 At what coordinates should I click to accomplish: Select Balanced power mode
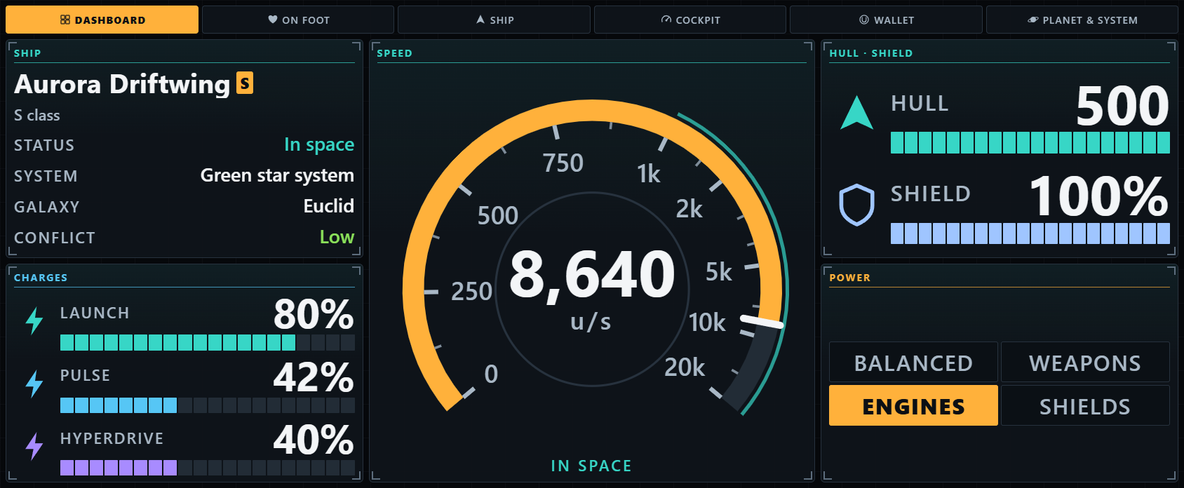[913, 363]
